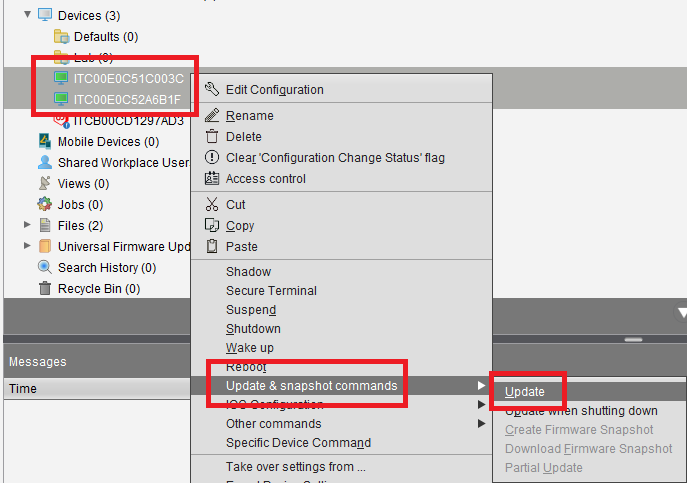Click the Shared Workplace Users icon
Viewport: 687px width, 483px height.
point(45,163)
